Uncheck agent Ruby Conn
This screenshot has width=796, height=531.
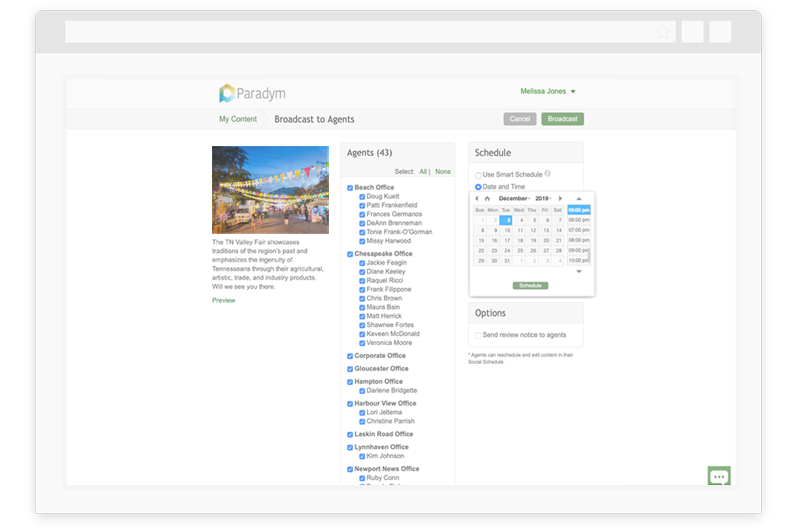point(362,479)
